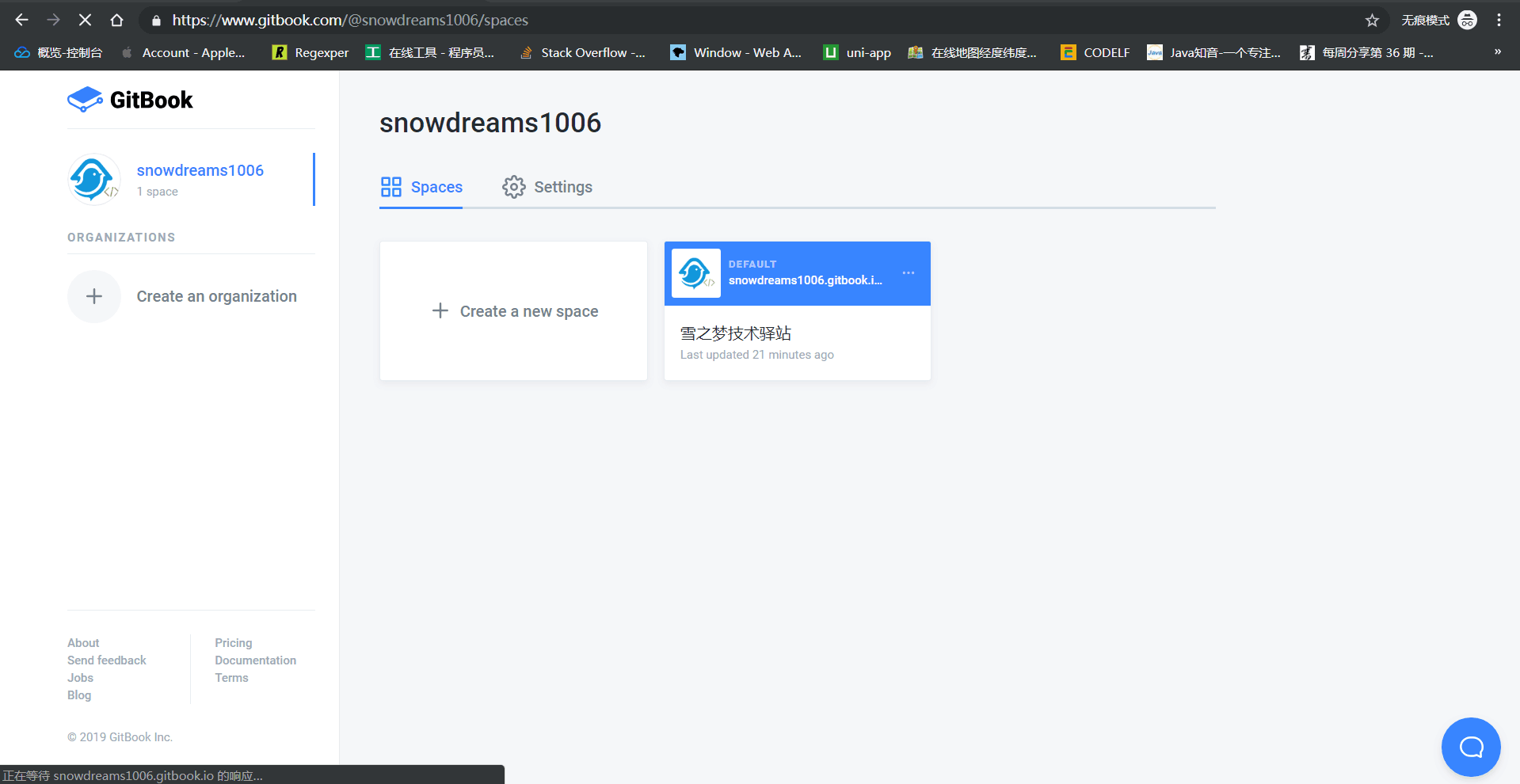Open the space options menu with three dots

[908, 273]
